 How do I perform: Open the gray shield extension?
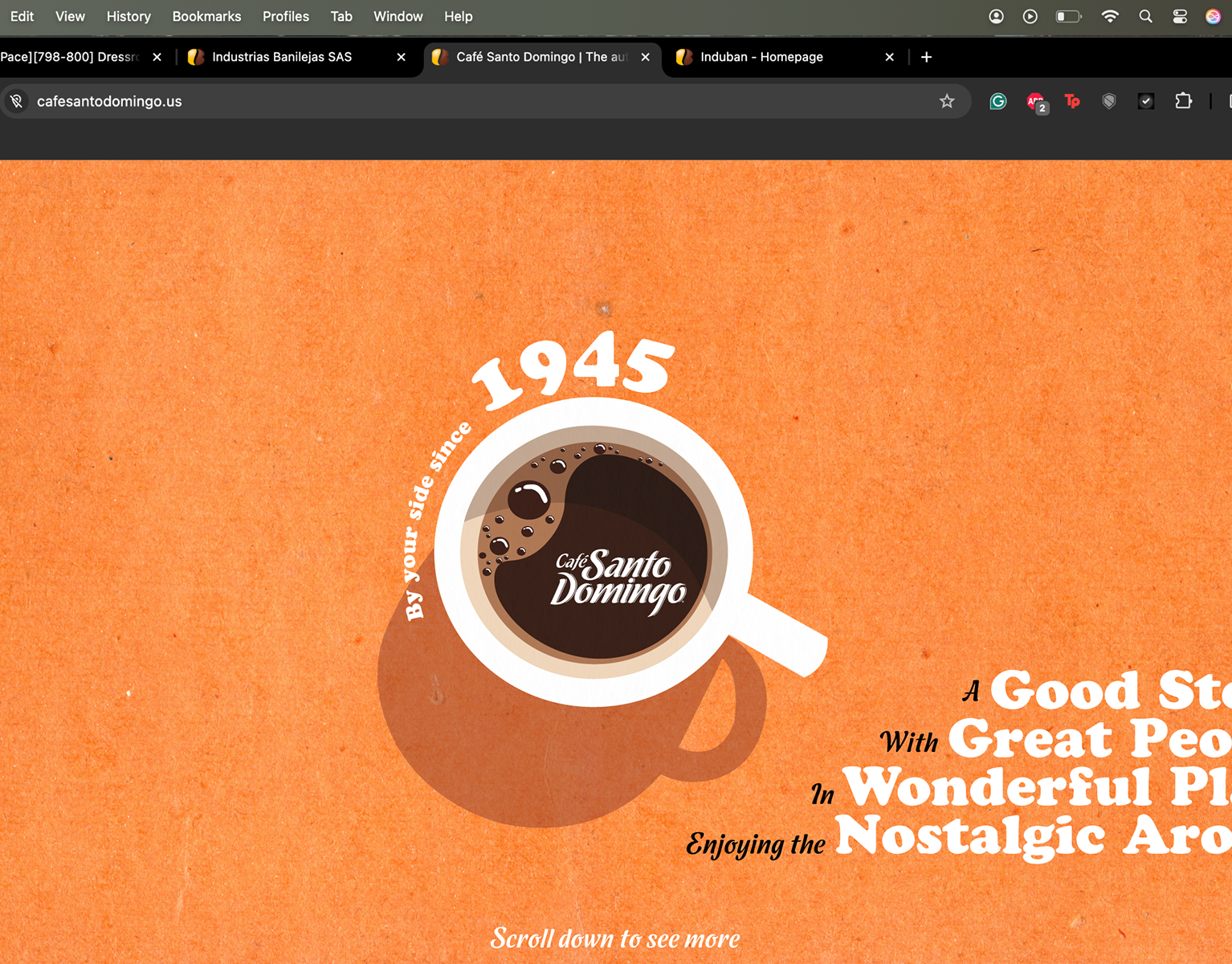(x=1109, y=101)
